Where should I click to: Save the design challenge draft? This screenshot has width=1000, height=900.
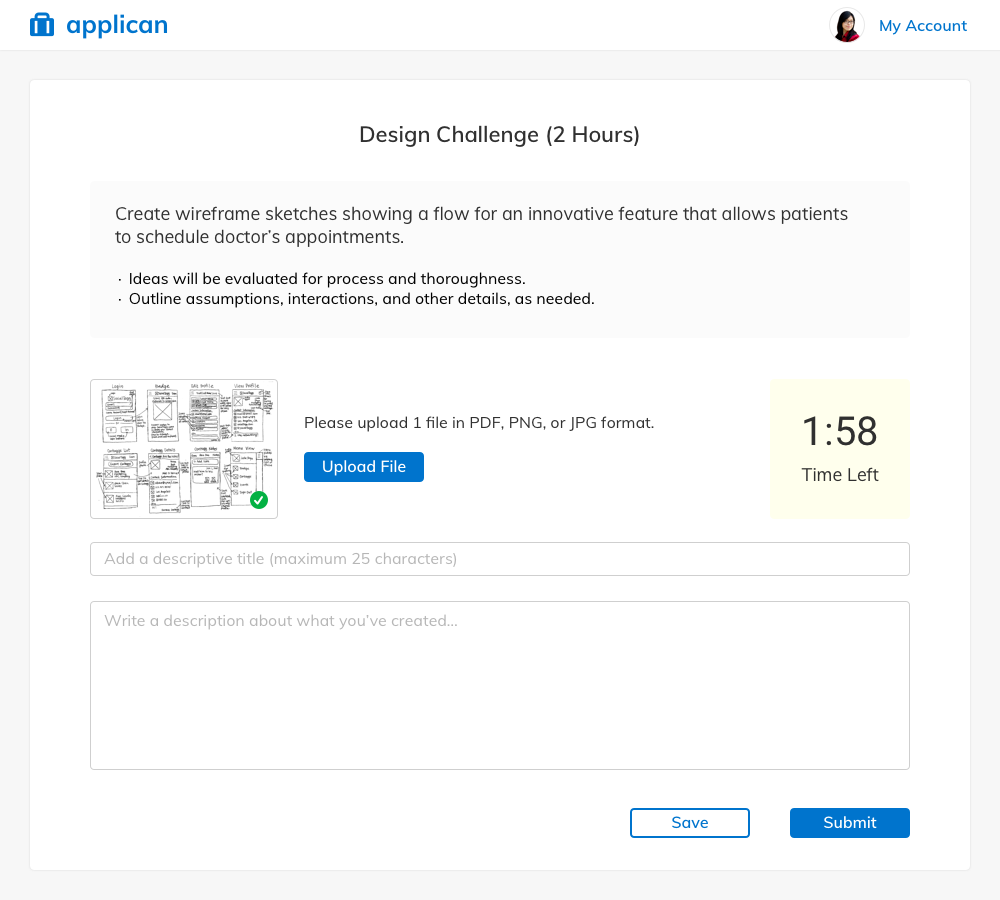click(689, 823)
